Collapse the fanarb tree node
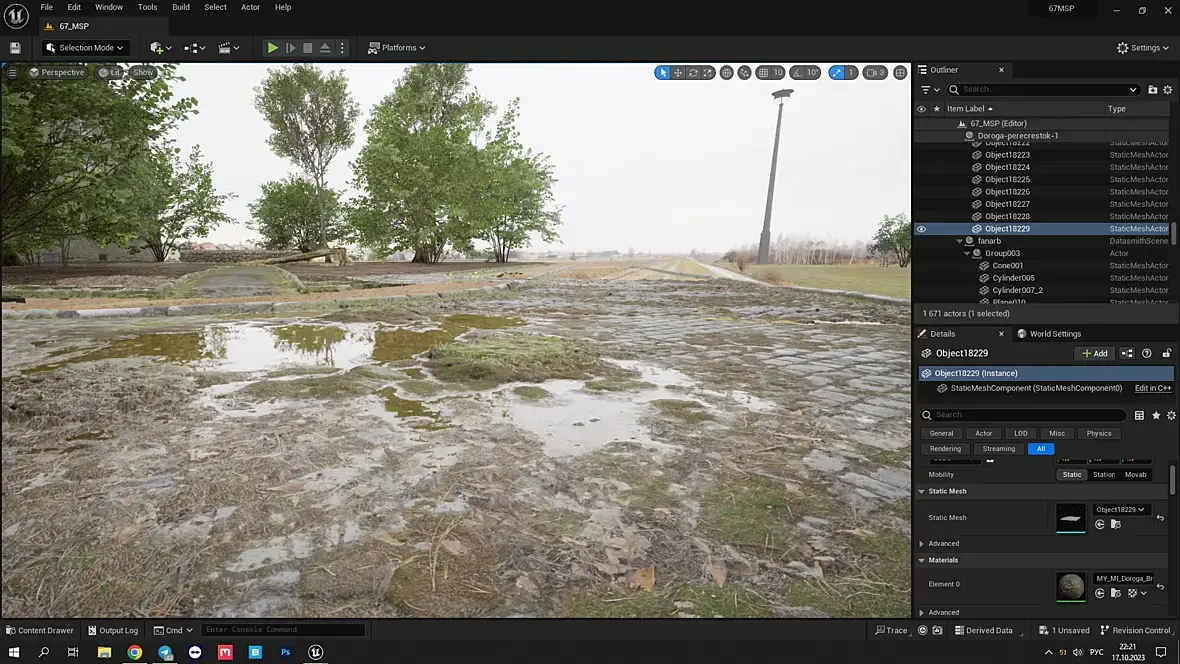 point(960,241)
